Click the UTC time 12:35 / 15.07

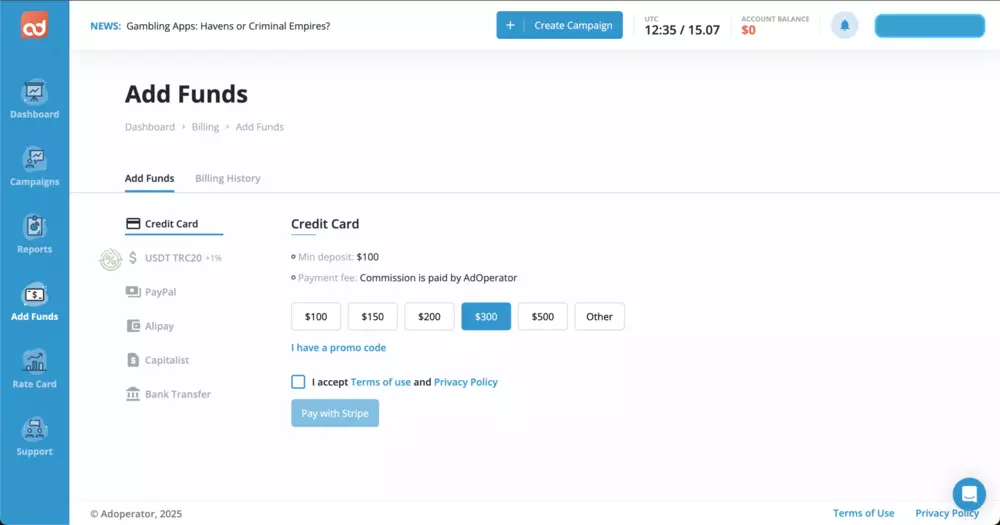pyautogui.click(x=682, y=30)
